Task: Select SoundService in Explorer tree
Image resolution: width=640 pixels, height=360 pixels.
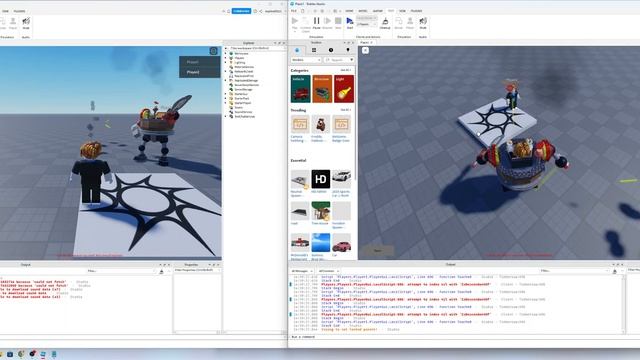Action: pos(243,112)
